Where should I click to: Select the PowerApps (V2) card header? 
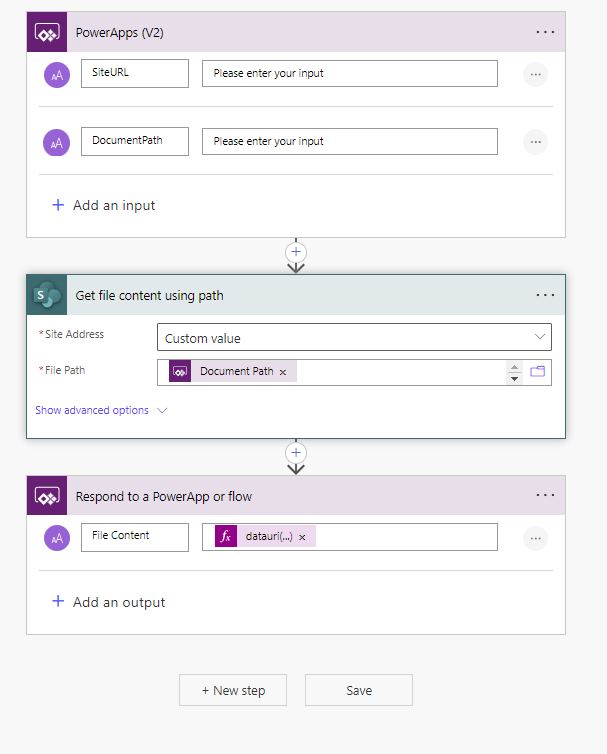(x=296, y=32)
